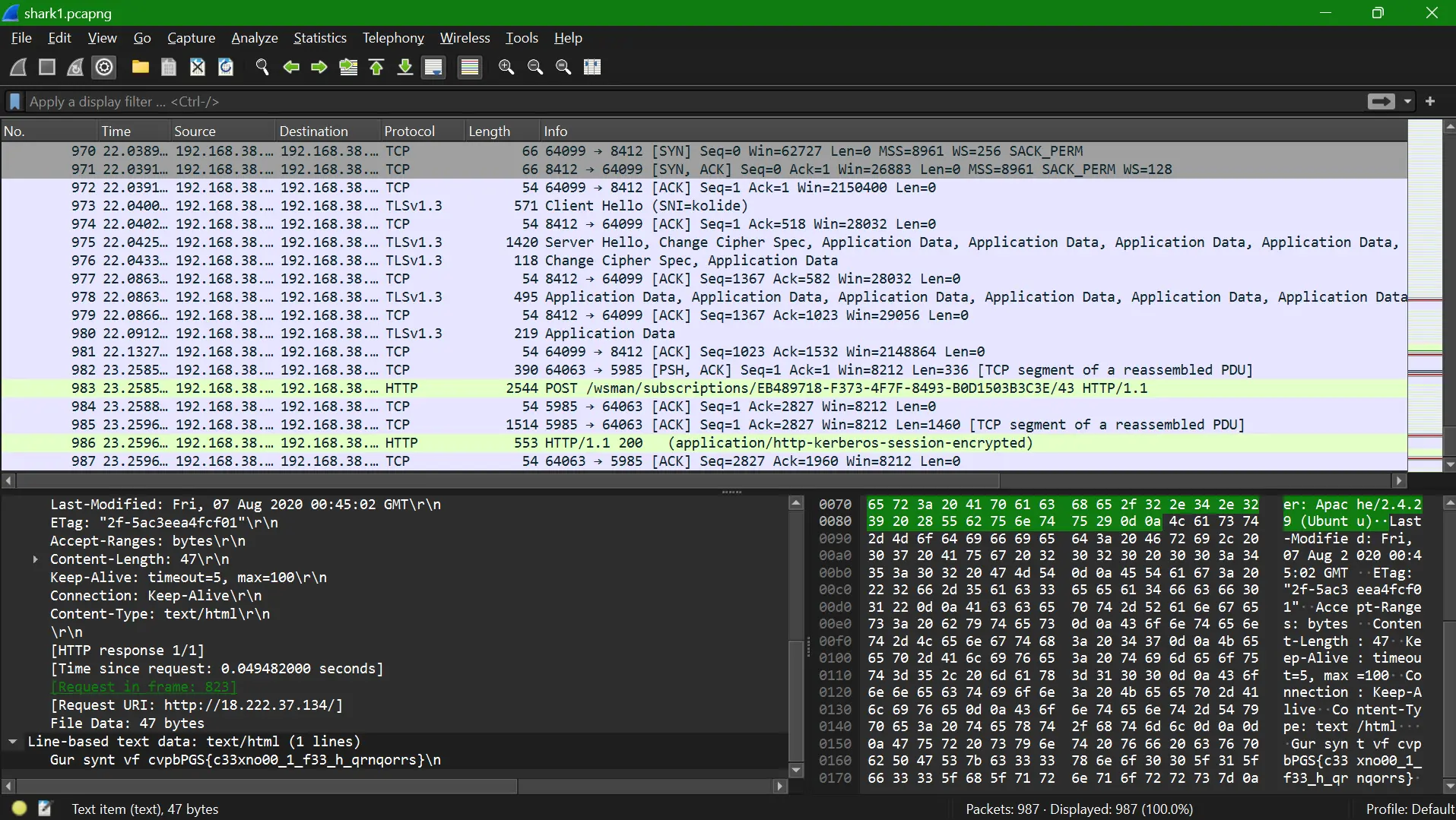Open the Statistics menu
Viewport: 1456px width, 820px height.
coord(320,38)
